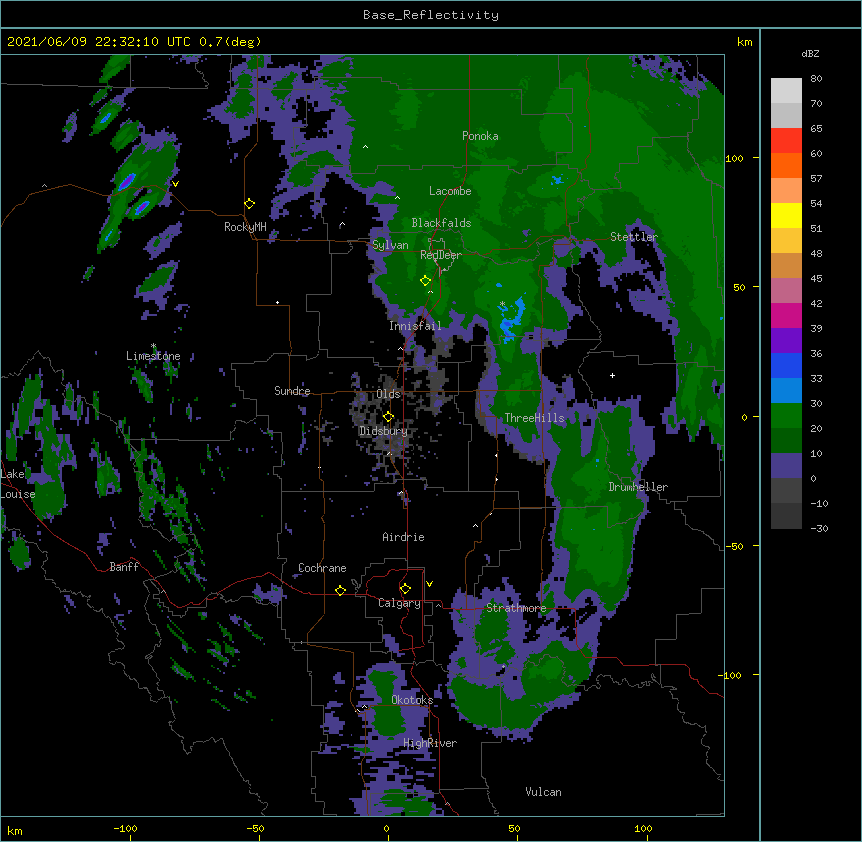Select the bright green 20-30 dBZ legend swatch

click(786, 416)
